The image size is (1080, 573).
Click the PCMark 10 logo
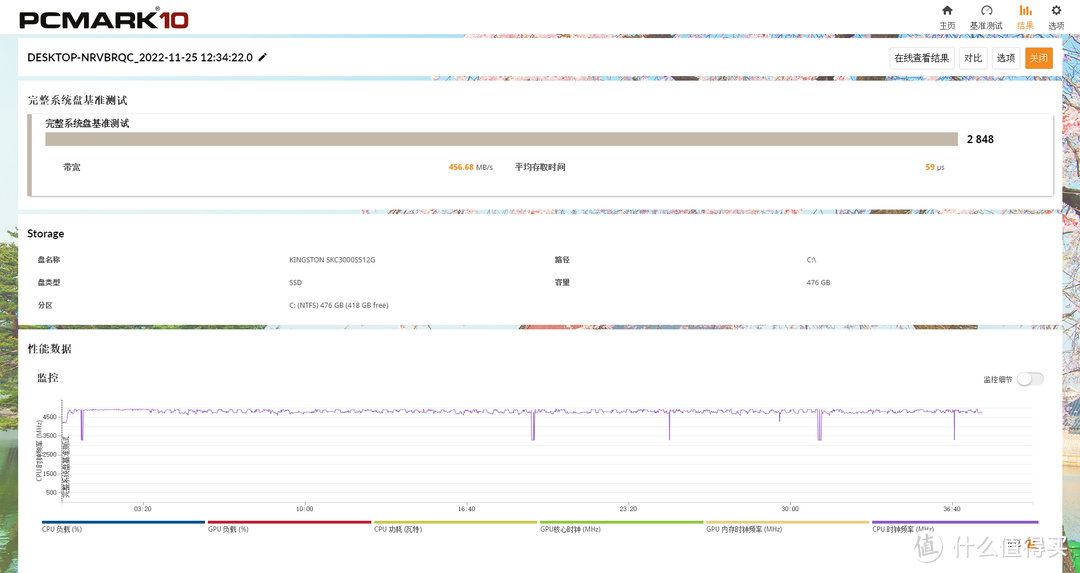coord(103,19)
